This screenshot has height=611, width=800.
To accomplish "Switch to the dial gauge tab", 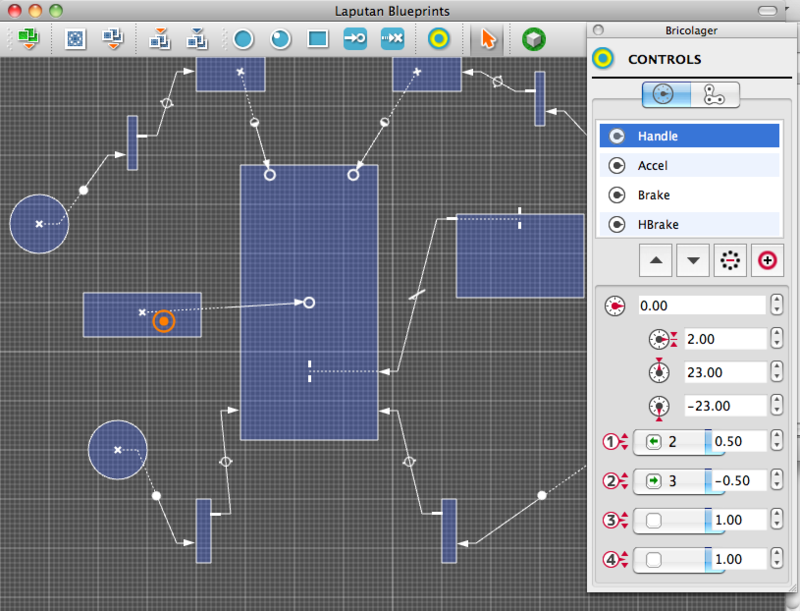I will click(666, 95).
